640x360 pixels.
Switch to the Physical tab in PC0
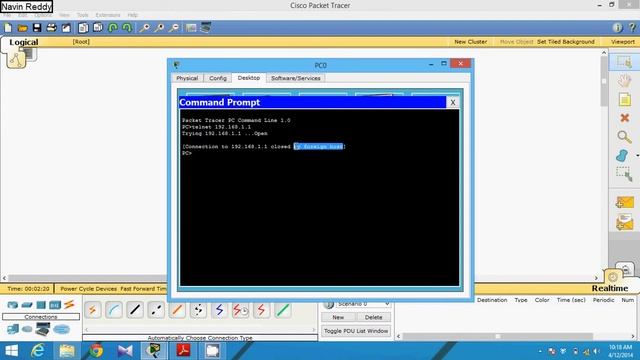point(187,78)
